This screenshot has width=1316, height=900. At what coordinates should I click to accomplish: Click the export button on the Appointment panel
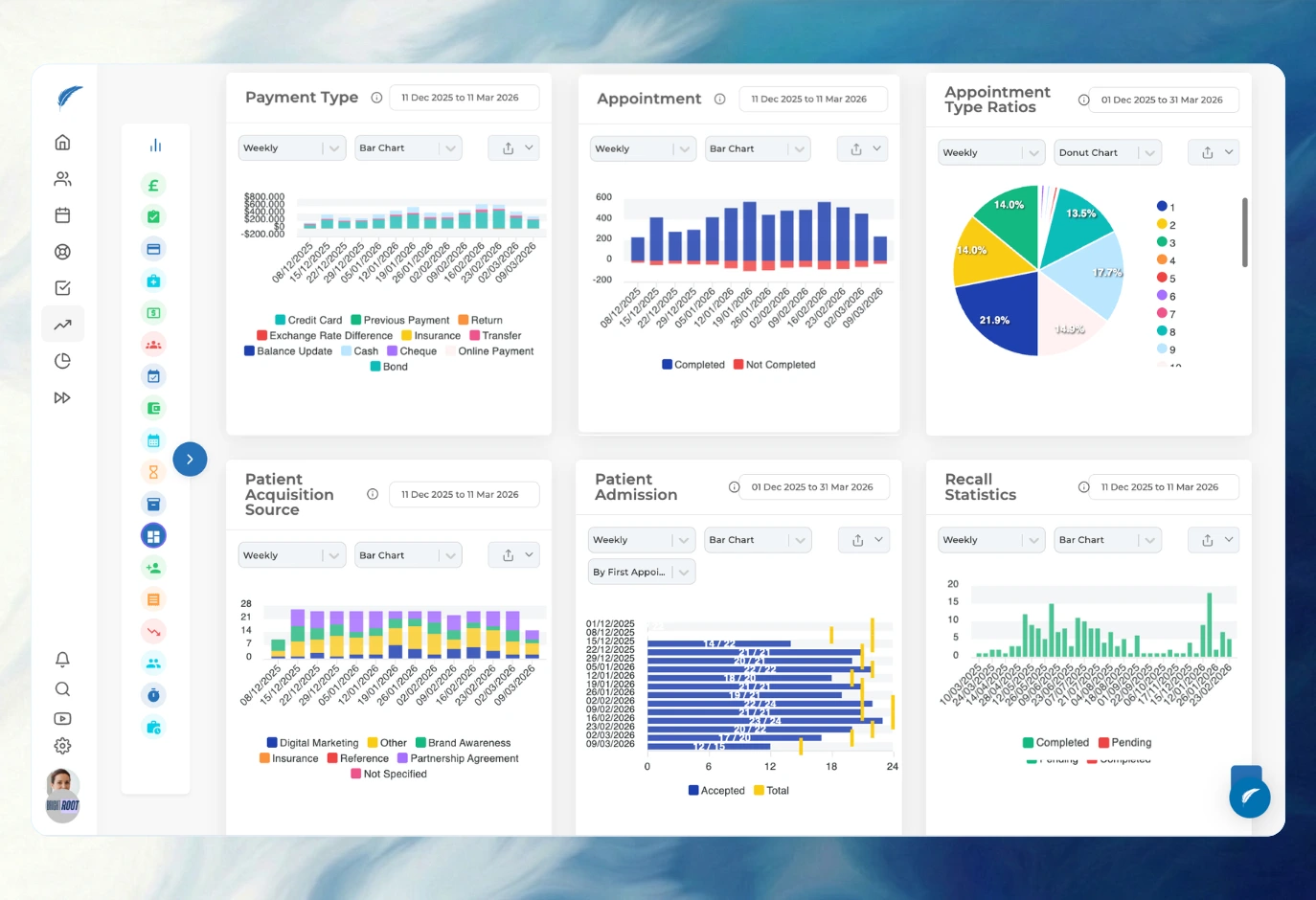857,148
